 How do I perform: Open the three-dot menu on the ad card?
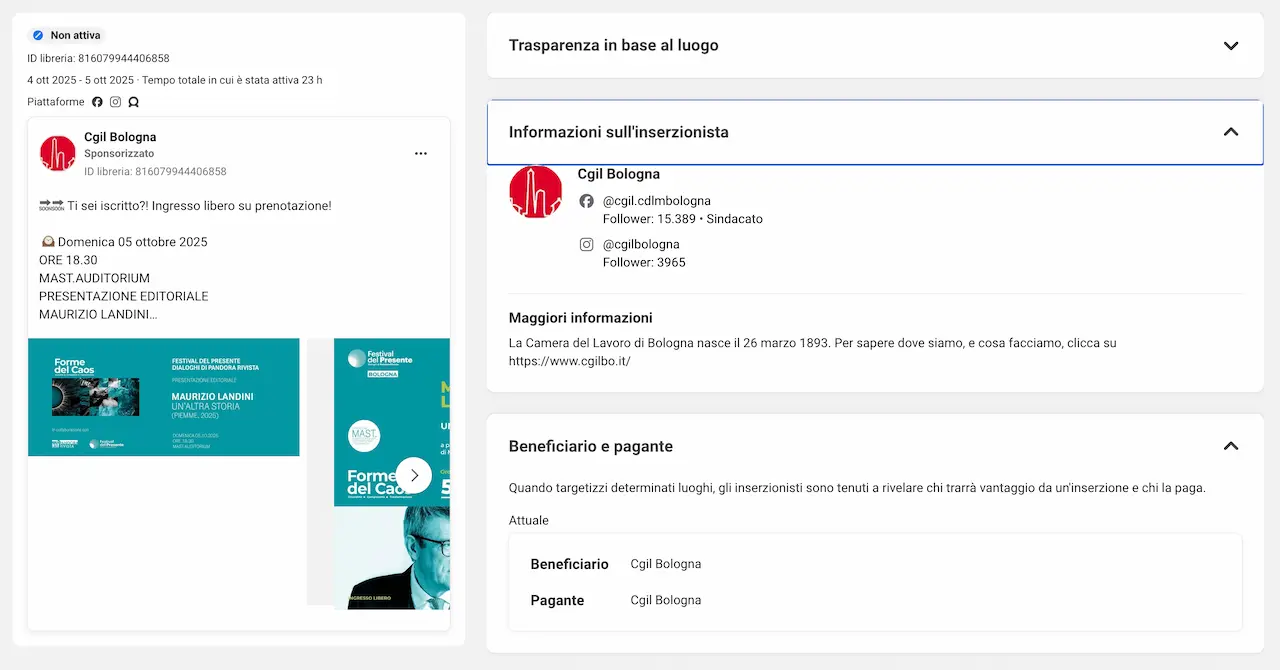421,153
